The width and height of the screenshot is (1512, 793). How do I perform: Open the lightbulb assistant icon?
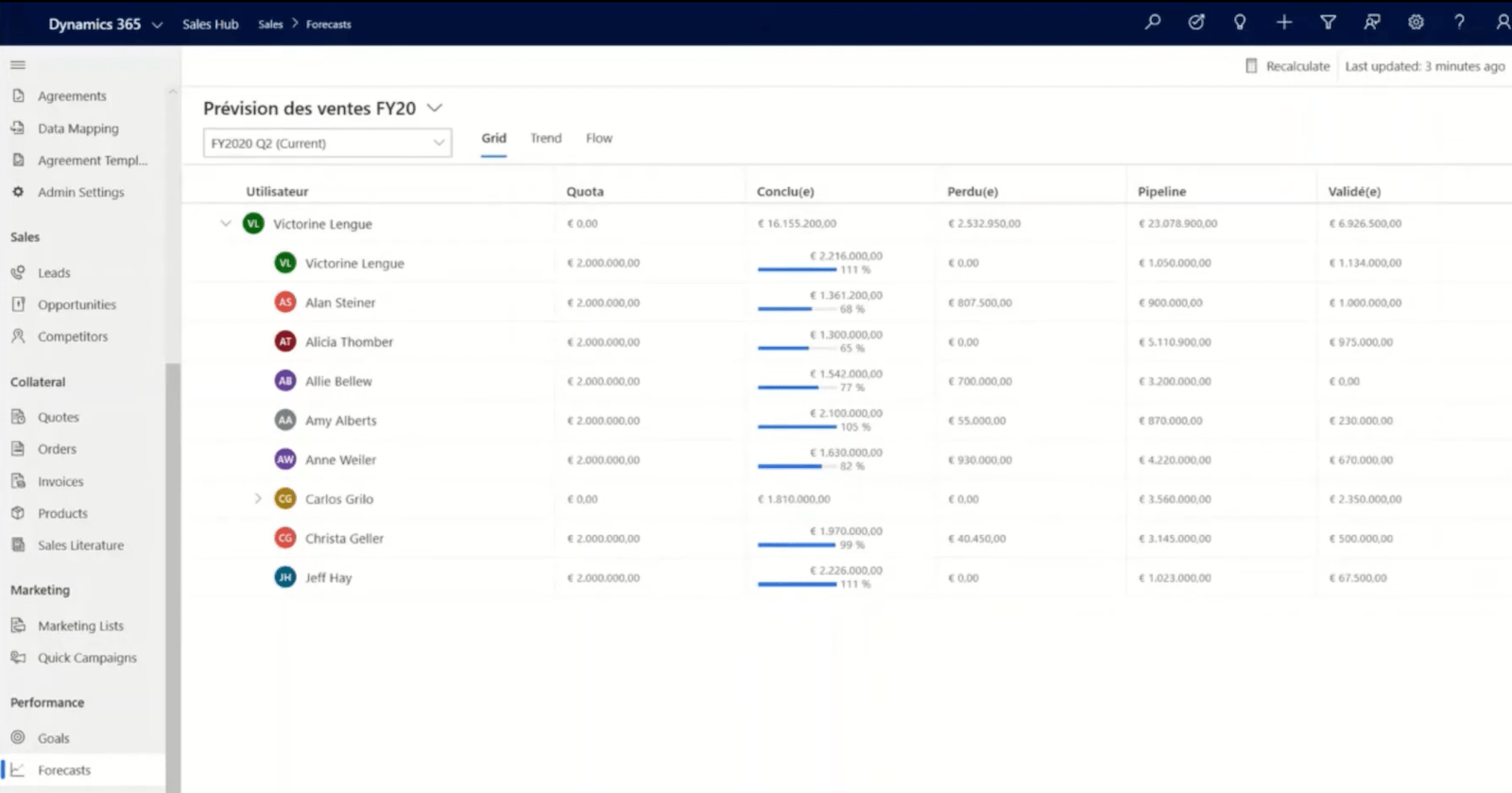click(x=1240, y=22)
